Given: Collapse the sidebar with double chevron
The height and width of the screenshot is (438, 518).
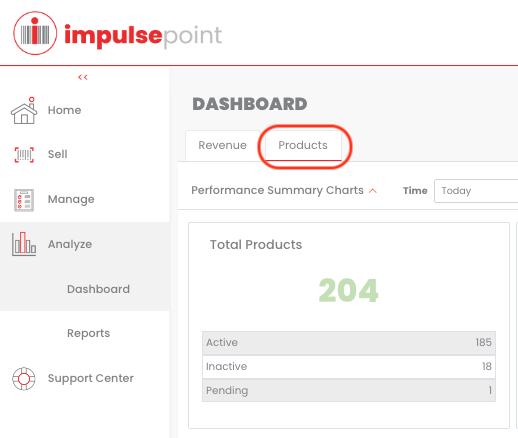Looking at the screenshot, I should click(83, 77).
